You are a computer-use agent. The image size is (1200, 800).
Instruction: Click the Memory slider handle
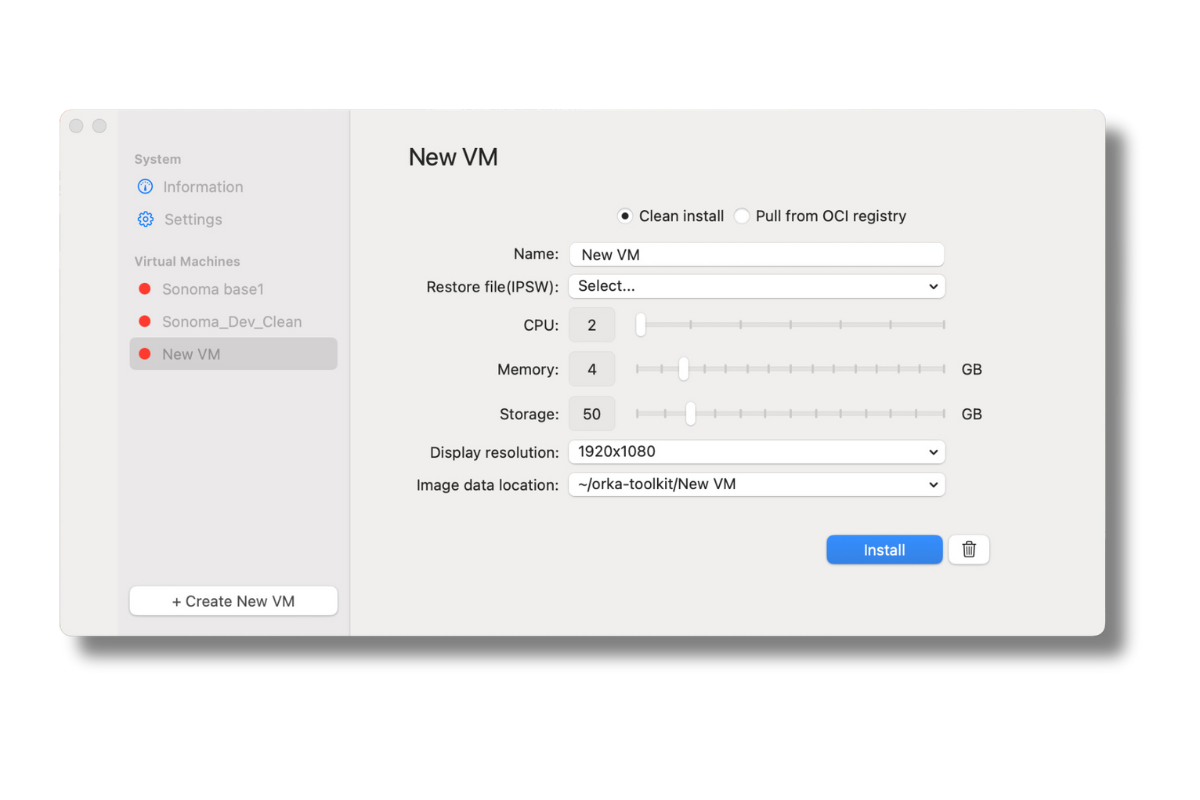pyautogui.click(x=683, y=369)
